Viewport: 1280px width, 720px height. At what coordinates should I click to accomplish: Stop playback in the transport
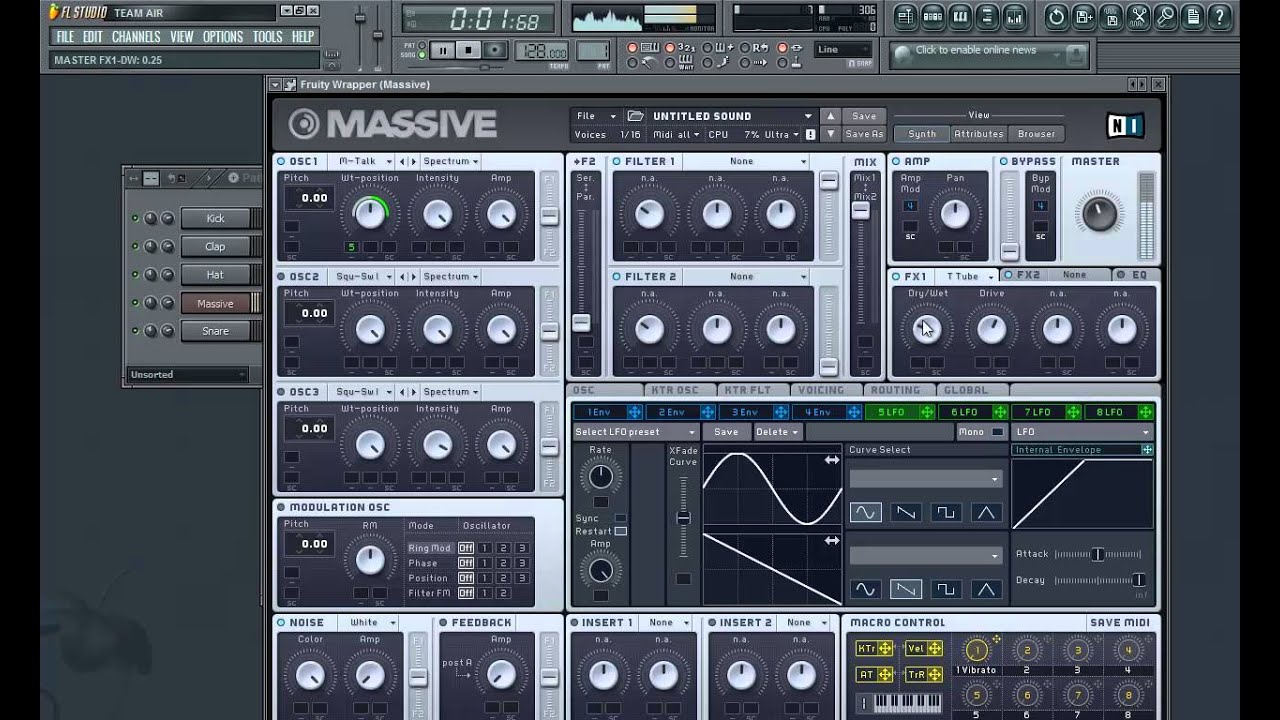pos(468,50)
